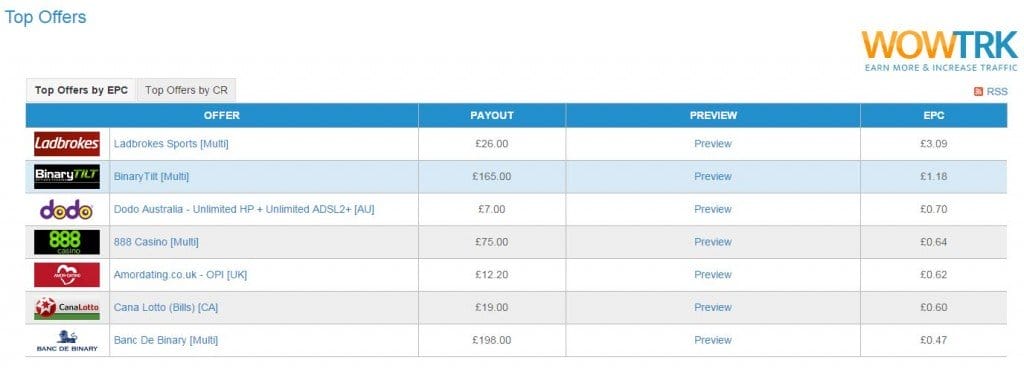Image resolution: width=1024 pixels, height=369 pixels.
Task: Click the CanaLotto logo image
Action: tap(67, 308)
